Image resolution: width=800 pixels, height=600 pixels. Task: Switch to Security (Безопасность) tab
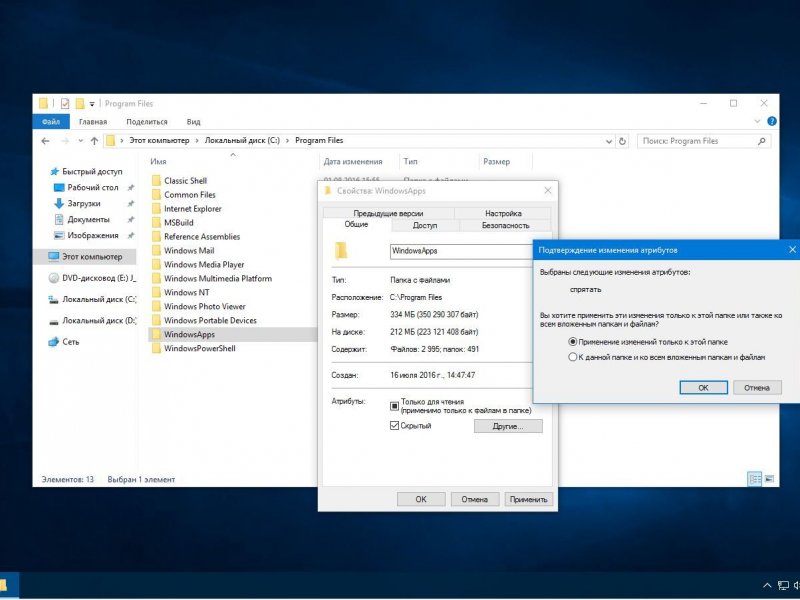[x=506, y=226]
